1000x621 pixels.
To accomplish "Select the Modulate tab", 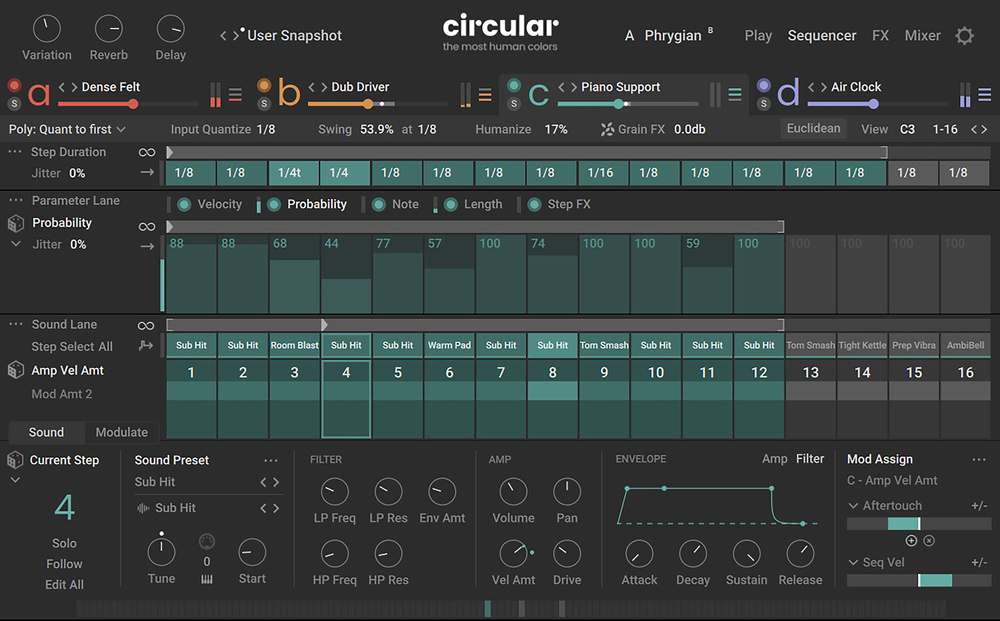I will click(121, 432).
